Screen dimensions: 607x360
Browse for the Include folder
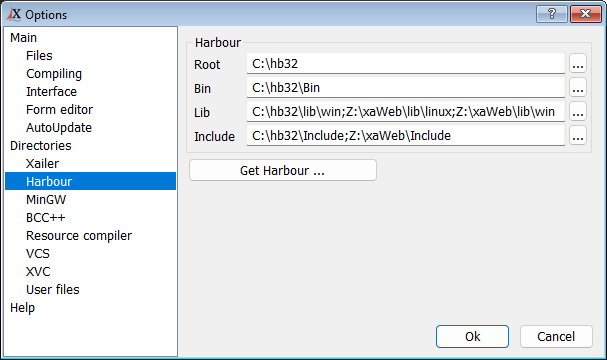point(578,135)
